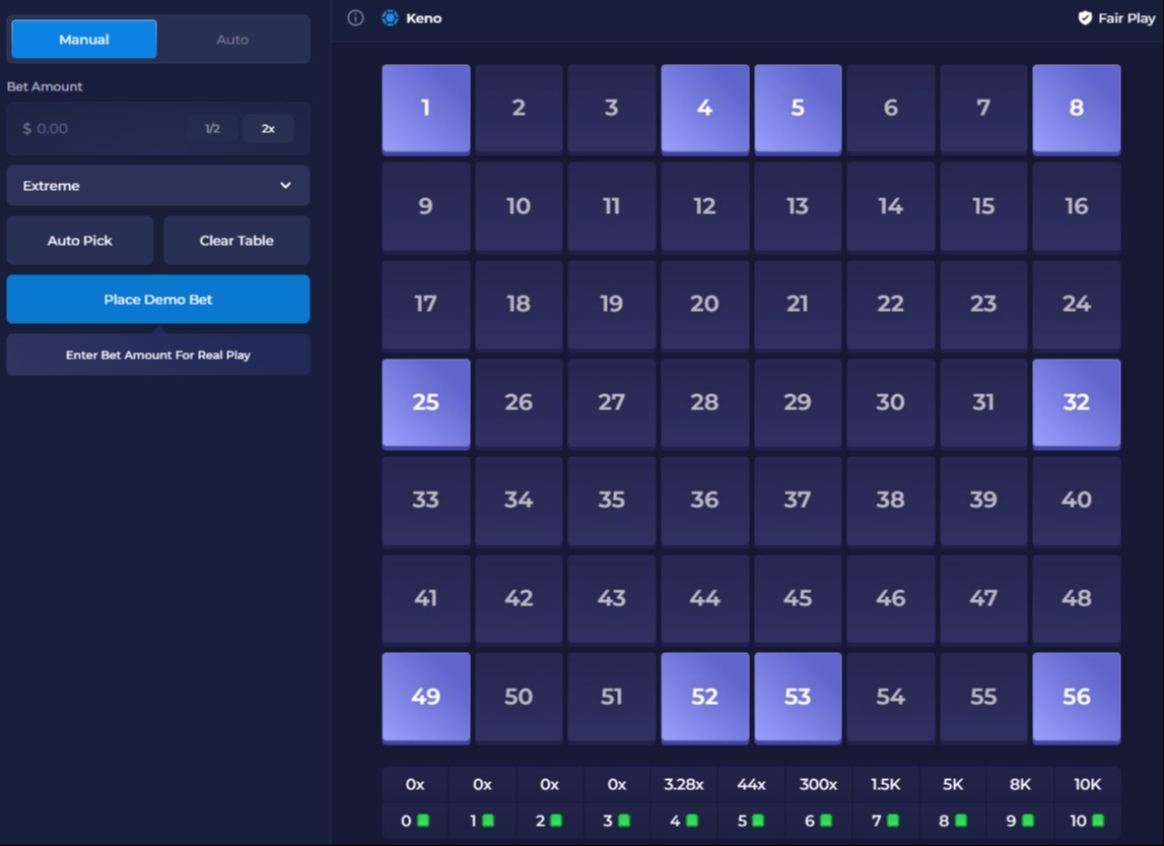Deselect number 56 tile
This screenshot has height=846, width=1164.
coord(1076,697)
